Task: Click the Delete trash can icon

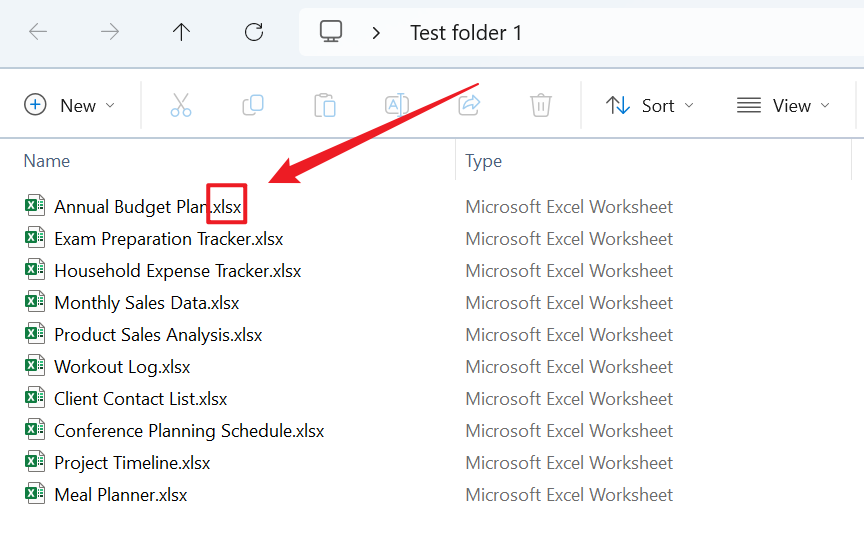Action: coord(541,105)
